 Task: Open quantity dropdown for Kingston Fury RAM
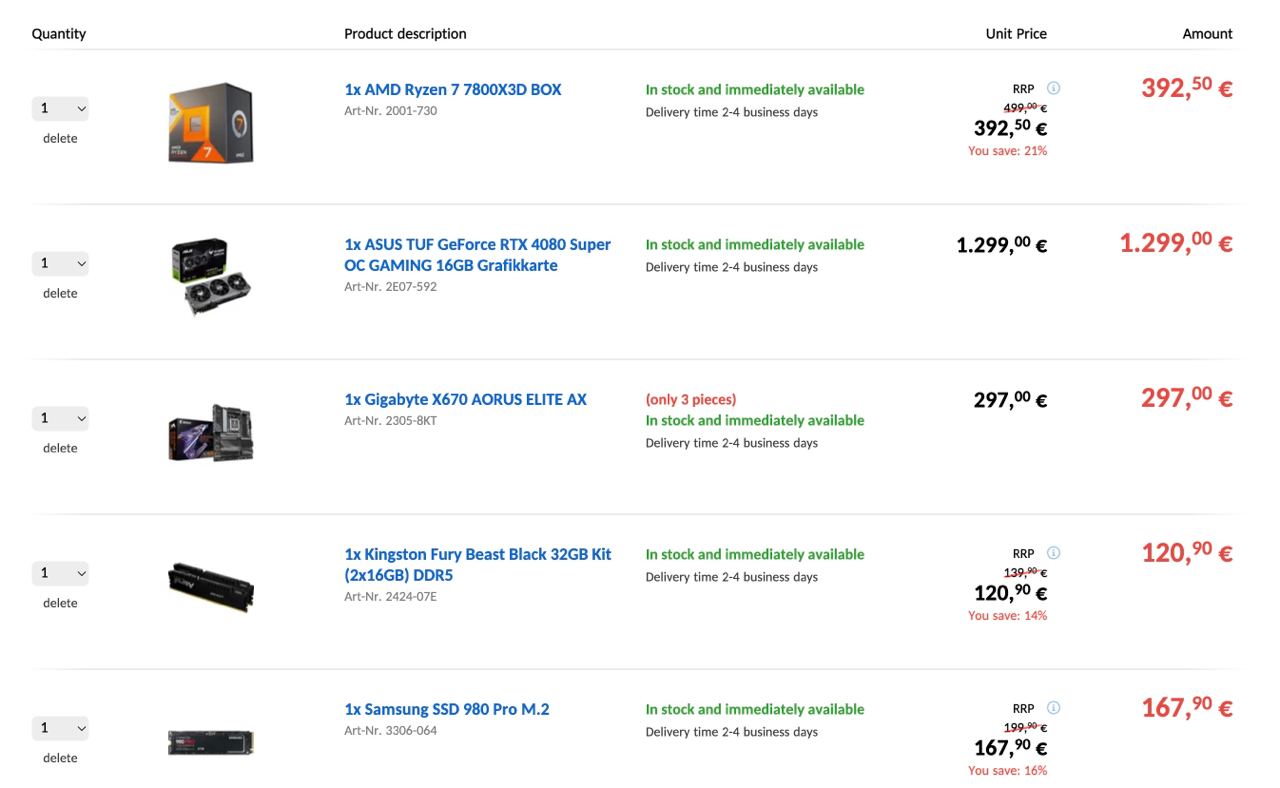click(x=60, y=573)
